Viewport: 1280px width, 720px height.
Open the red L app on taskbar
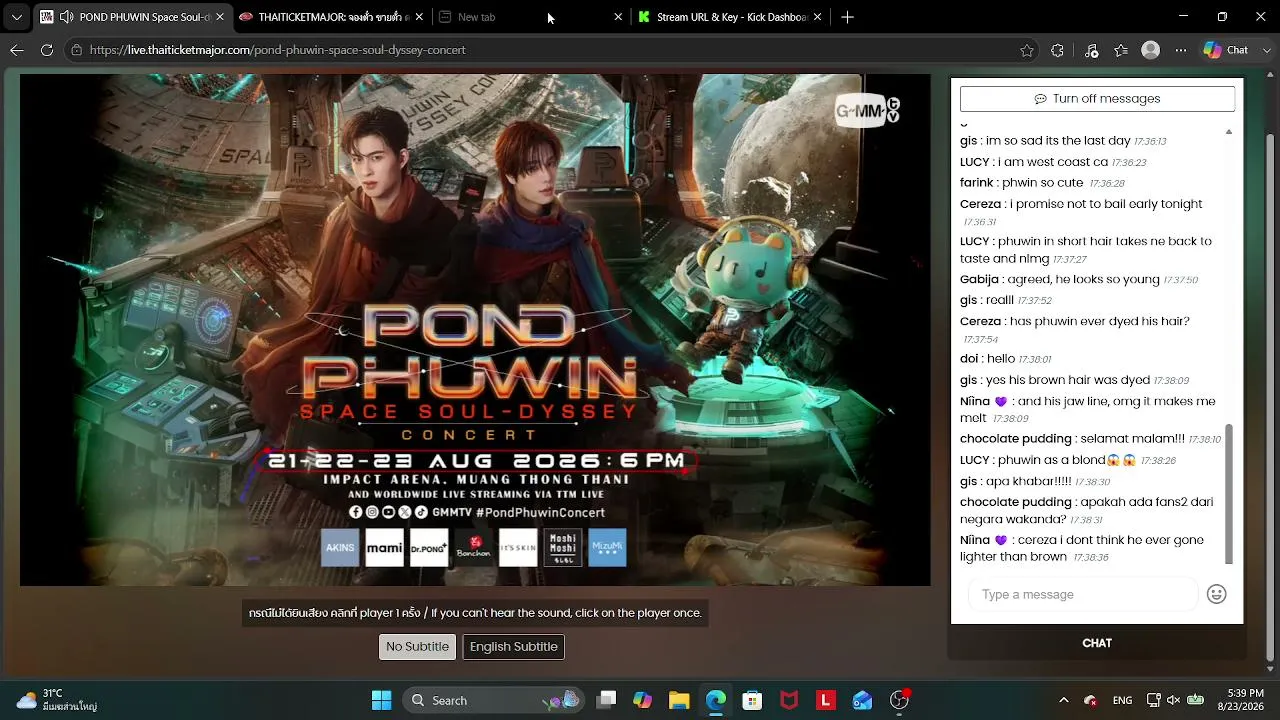[826, 700]
